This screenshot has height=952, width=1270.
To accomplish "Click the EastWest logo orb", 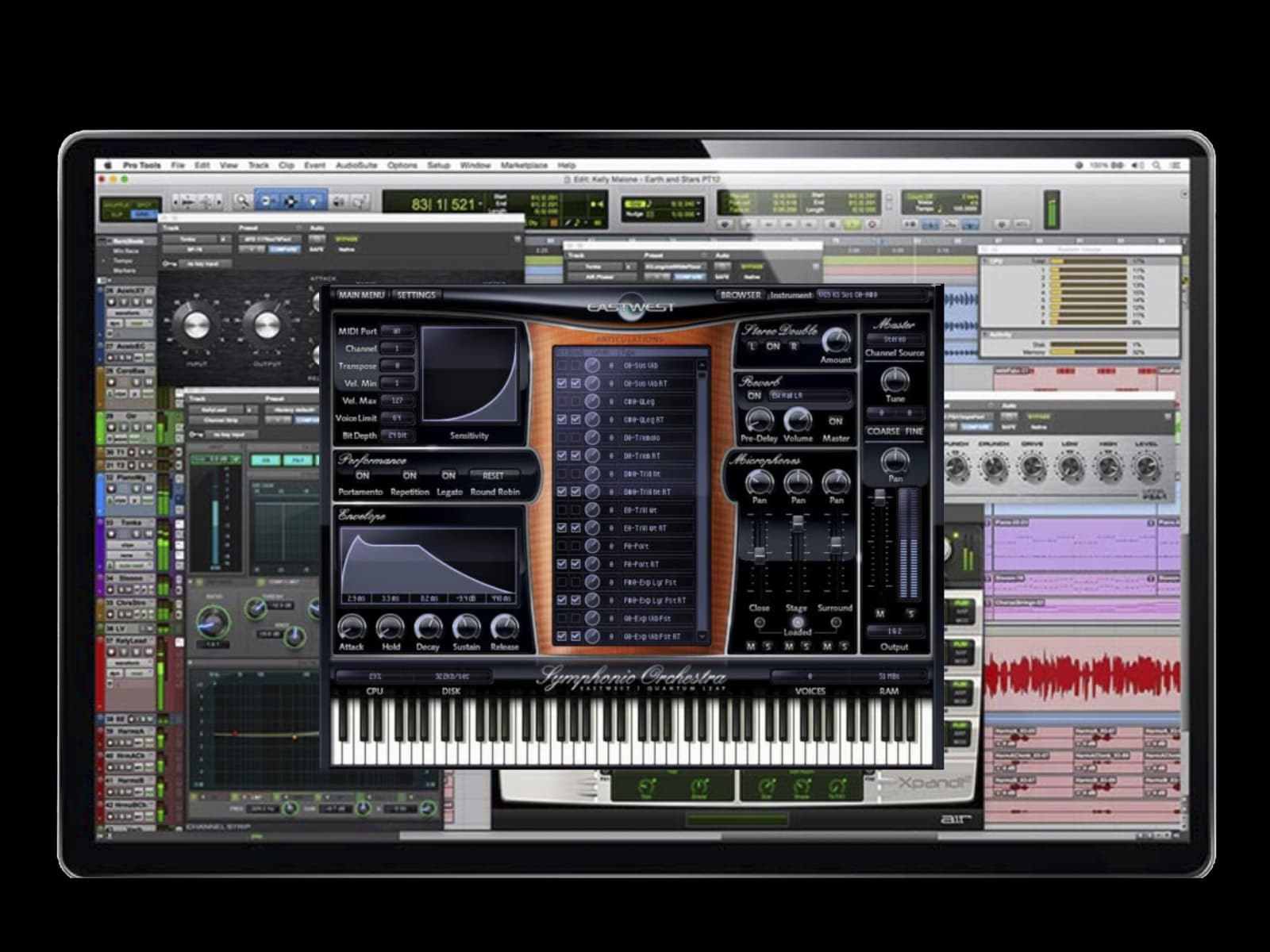I will coord(631,308).
